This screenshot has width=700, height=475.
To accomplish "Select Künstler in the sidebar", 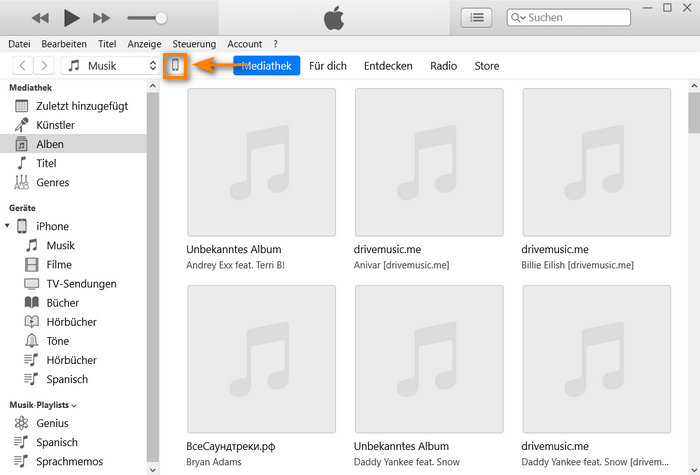I will point(73,125).
